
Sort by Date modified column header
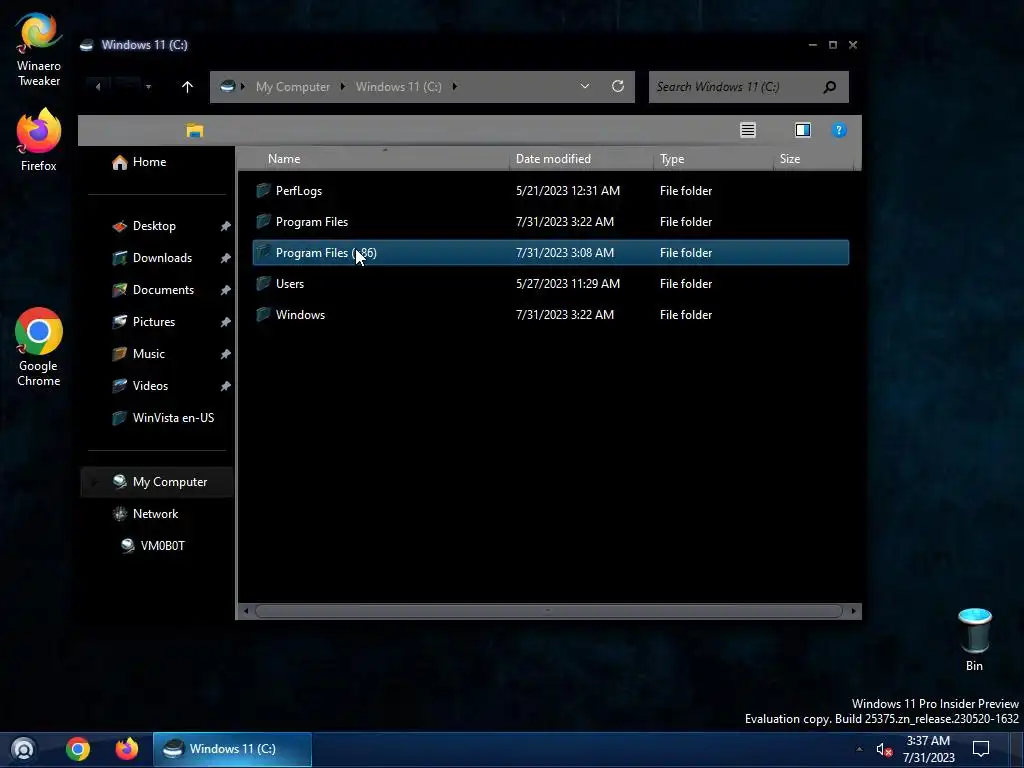[581, 159]
